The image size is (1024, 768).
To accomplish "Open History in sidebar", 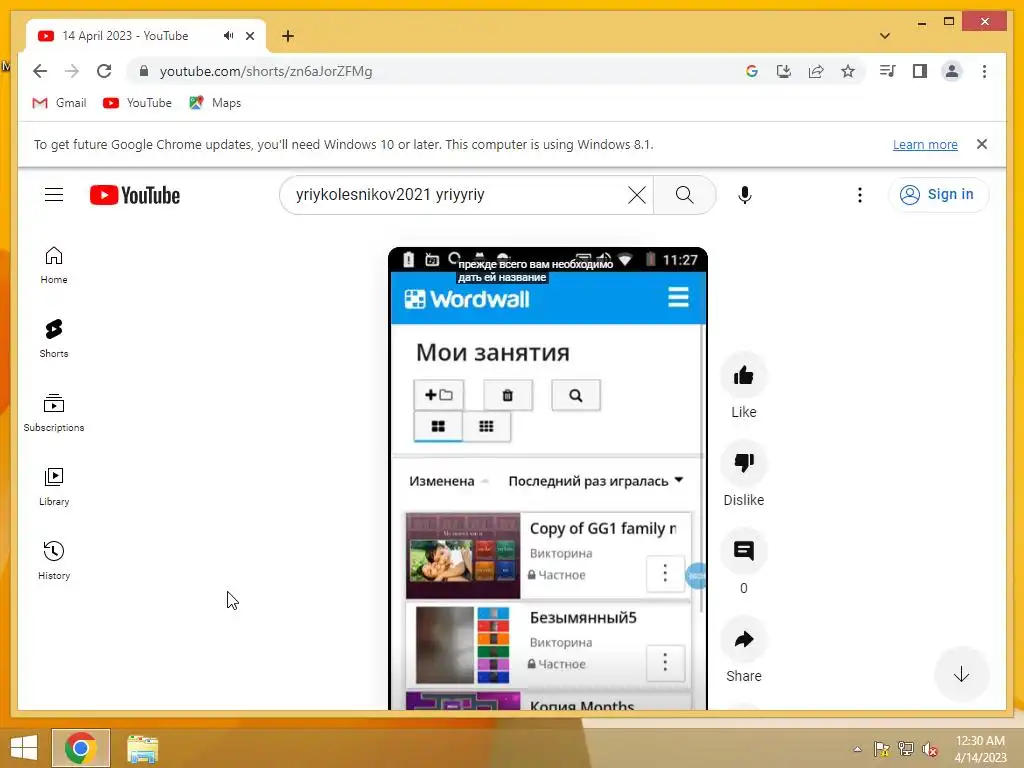I will tap(54, 560).
